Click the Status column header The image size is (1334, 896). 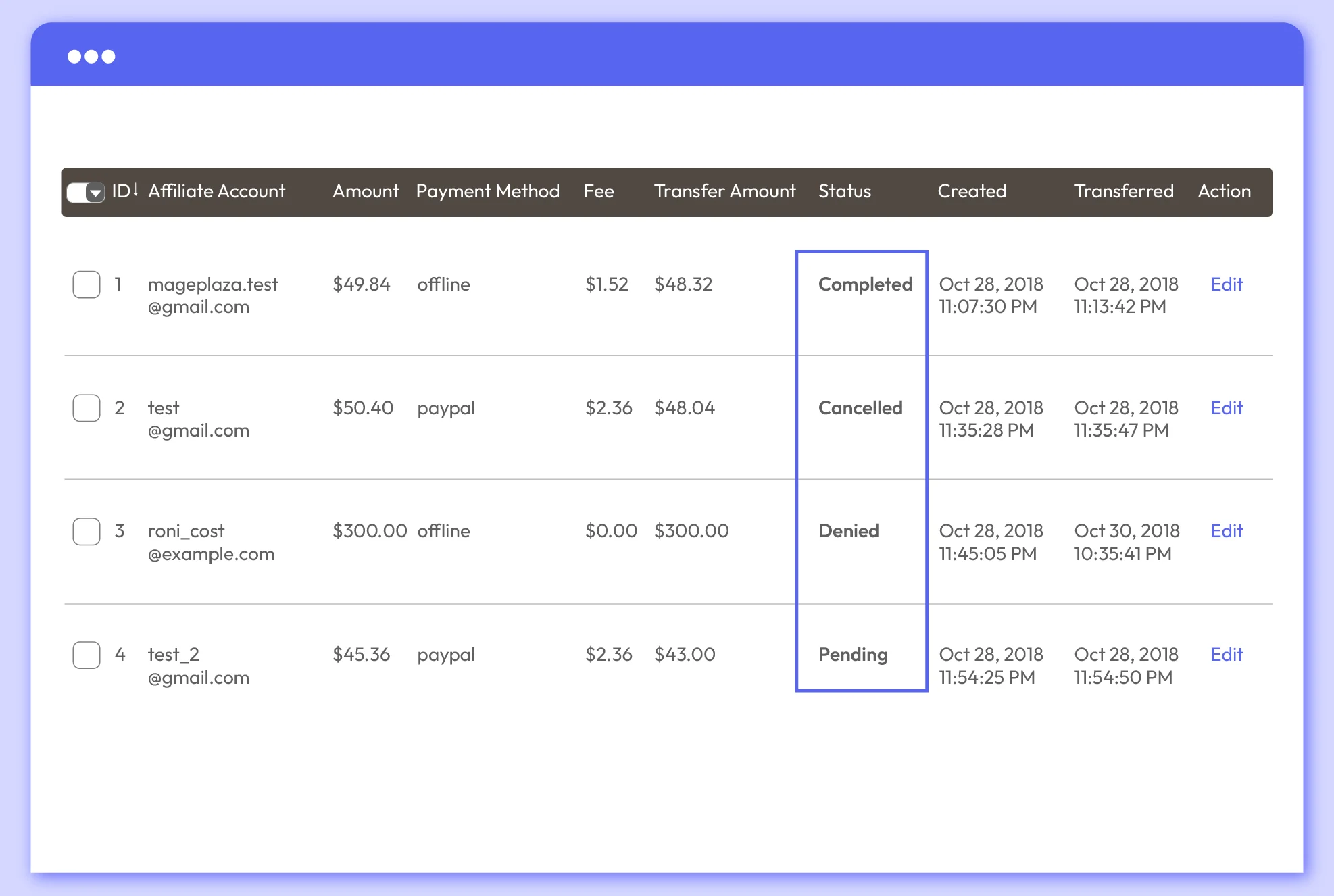[x=844, y=191]
